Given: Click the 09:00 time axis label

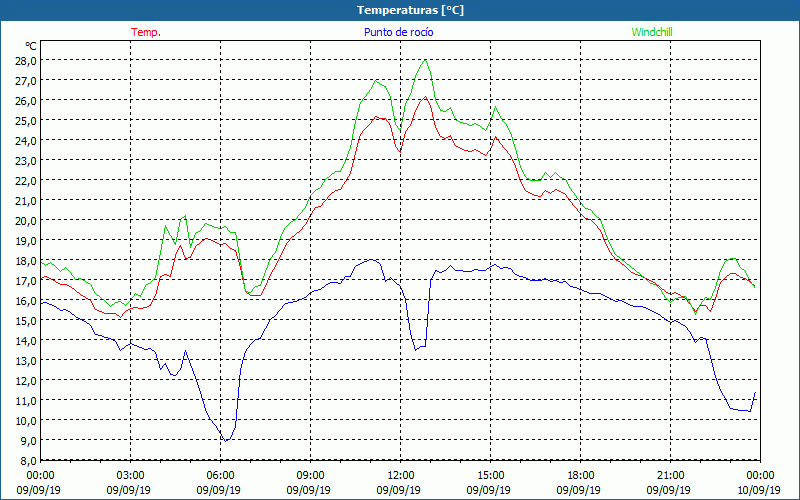Looking at the screenshot, I should click(x=310, y=475).
